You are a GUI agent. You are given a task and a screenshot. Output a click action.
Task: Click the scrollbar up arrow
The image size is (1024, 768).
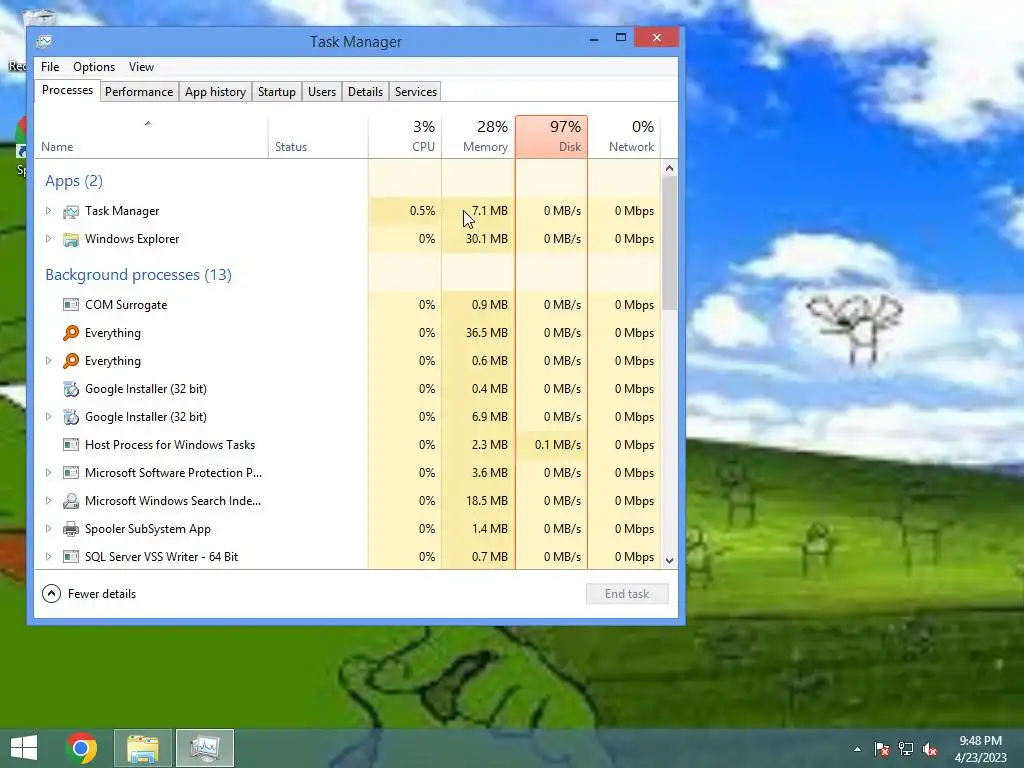point(669,168)
